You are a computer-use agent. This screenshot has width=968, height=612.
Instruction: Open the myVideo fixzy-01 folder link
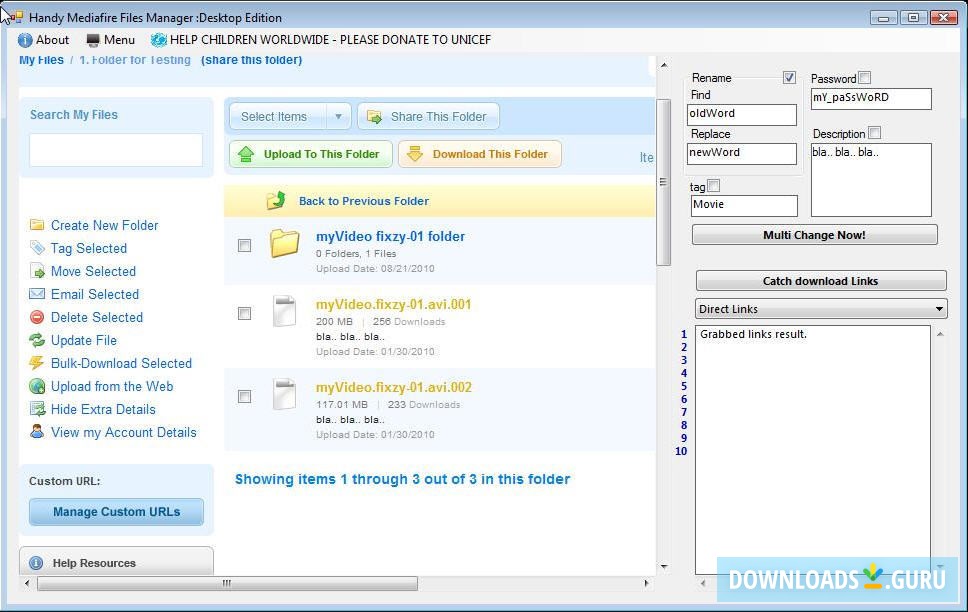click(x=390, y=236)
